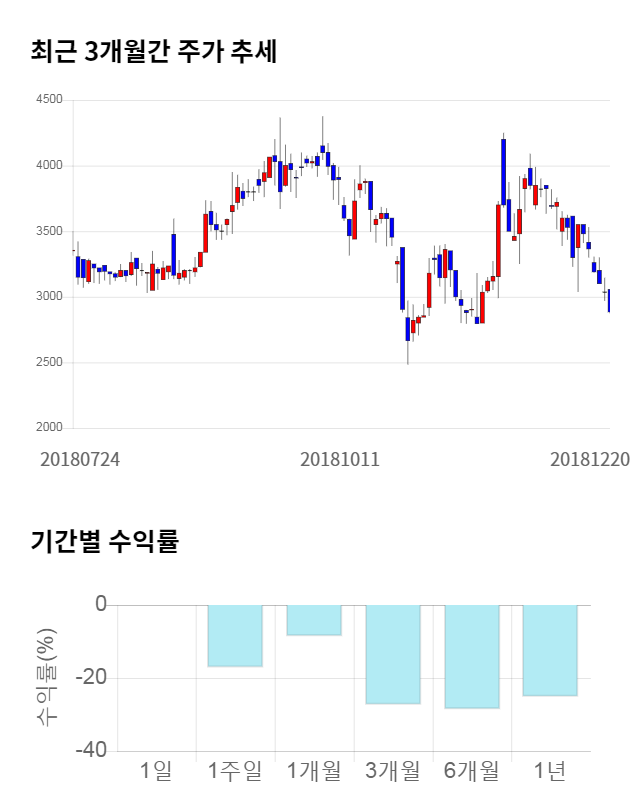Screen dimensions: 640x810
Task: Click the 수익률(%) y-axis title
Action: point(46,678)
